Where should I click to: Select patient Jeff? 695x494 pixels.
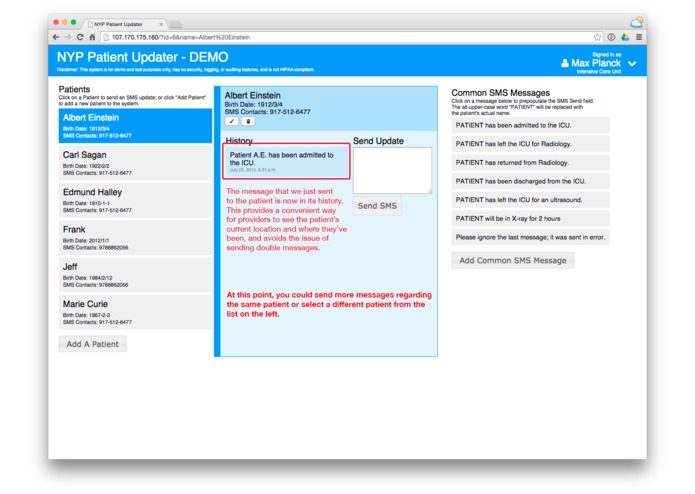click(x=135, y=275)
